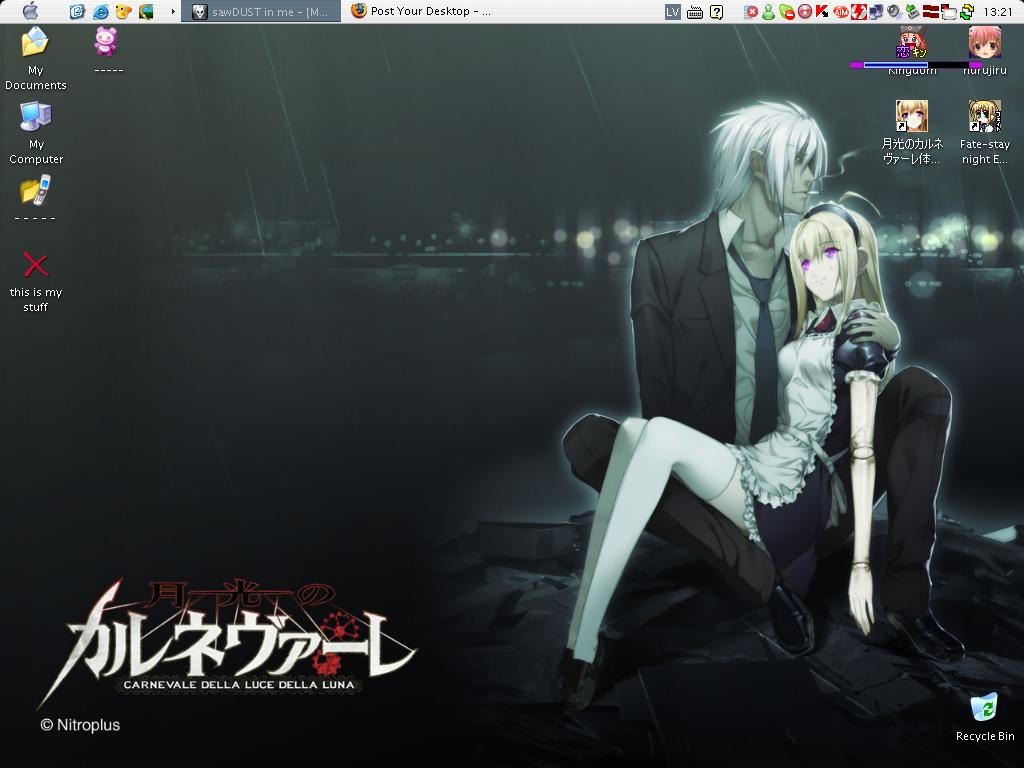Open the Apple logo start menu
The width and height of the screenshot is (1024, 768).
30,11
